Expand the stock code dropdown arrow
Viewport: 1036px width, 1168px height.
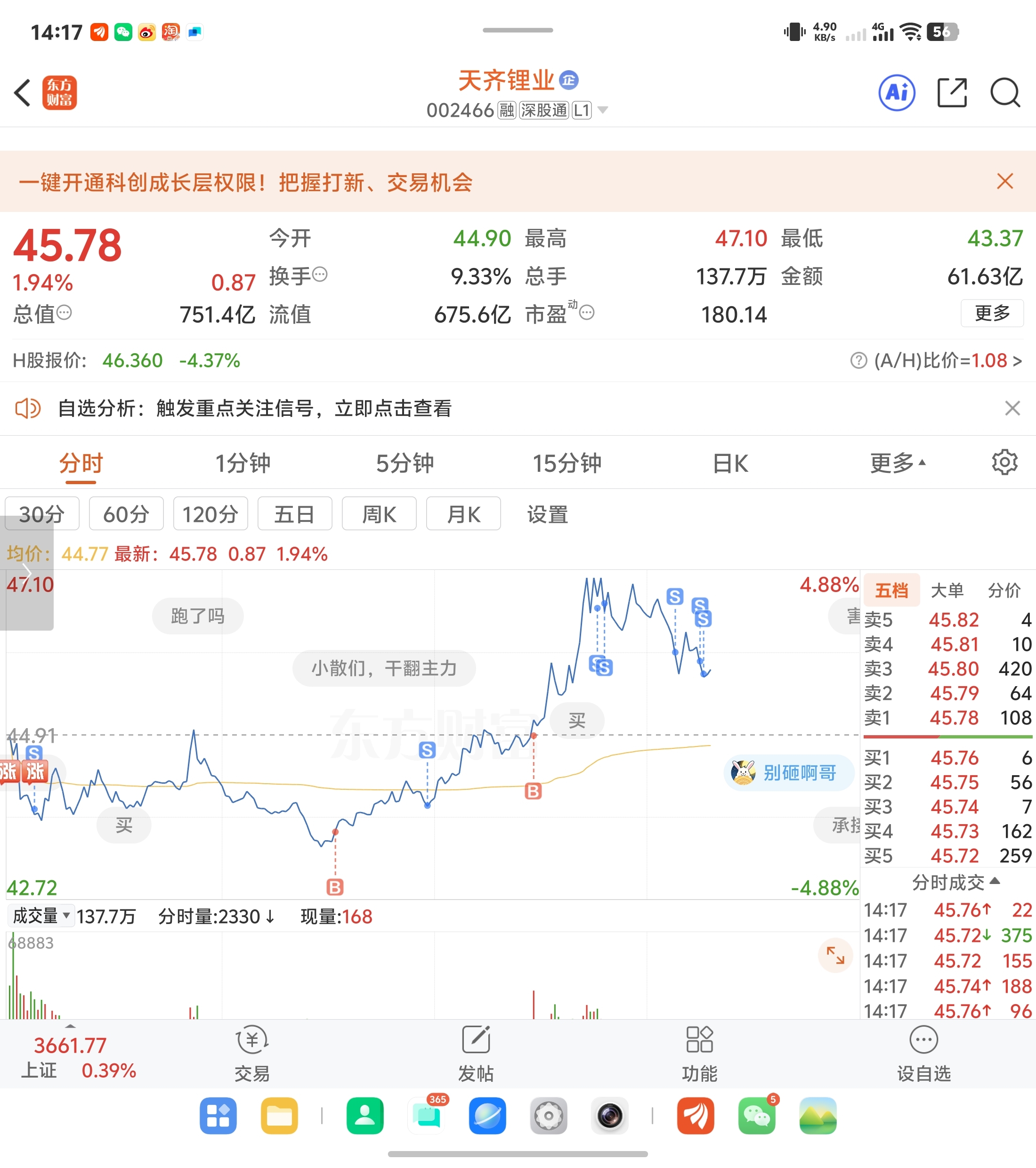(x=602, y=110)
